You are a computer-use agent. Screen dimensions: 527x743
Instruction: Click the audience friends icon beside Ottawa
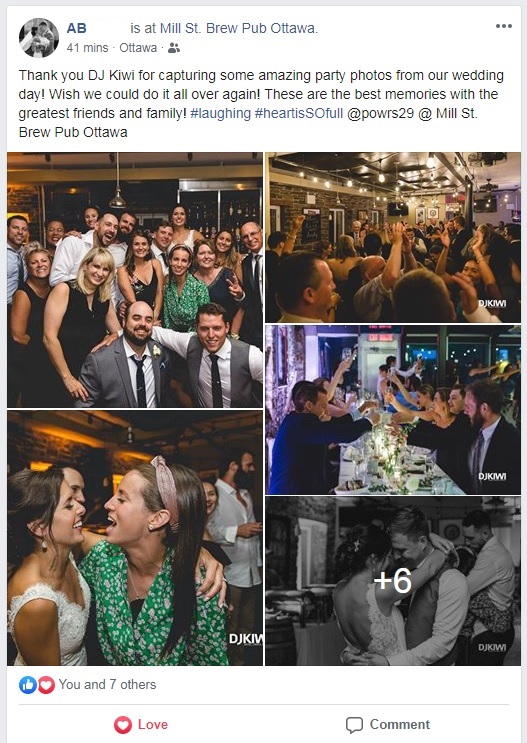[174, 48]
